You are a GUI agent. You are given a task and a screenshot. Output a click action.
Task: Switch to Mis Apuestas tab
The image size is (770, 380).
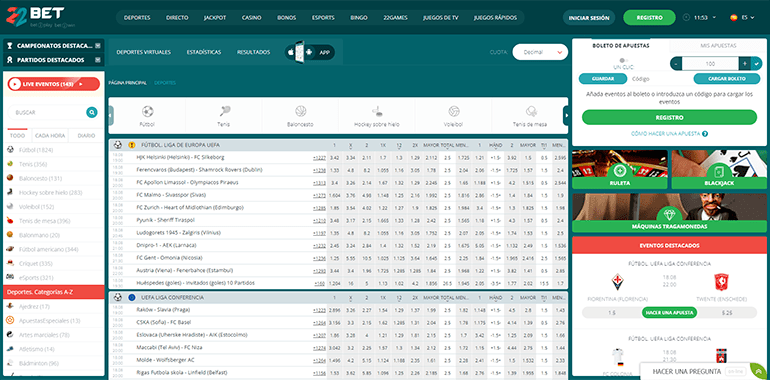(718, 46)
